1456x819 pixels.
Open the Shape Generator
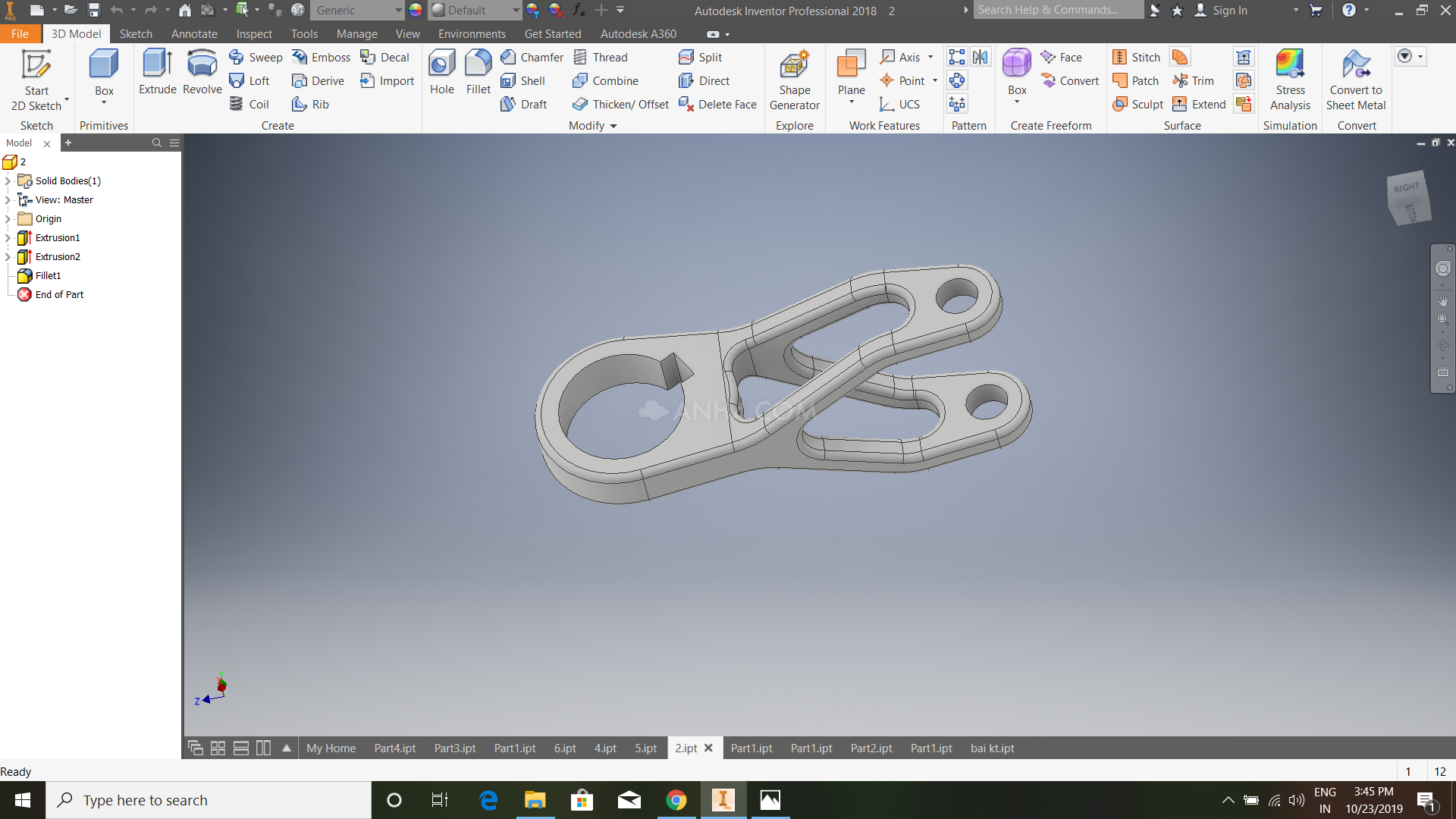pos(794,80)
